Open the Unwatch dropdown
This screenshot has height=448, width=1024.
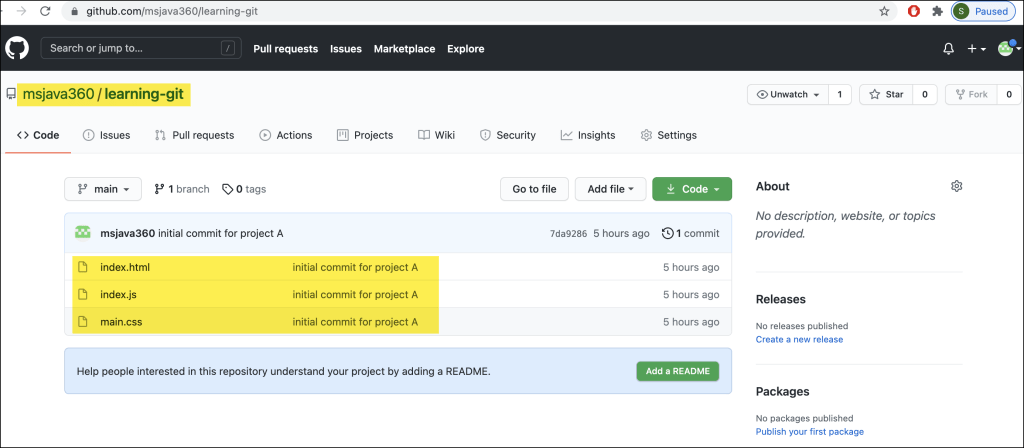[788, 95]
